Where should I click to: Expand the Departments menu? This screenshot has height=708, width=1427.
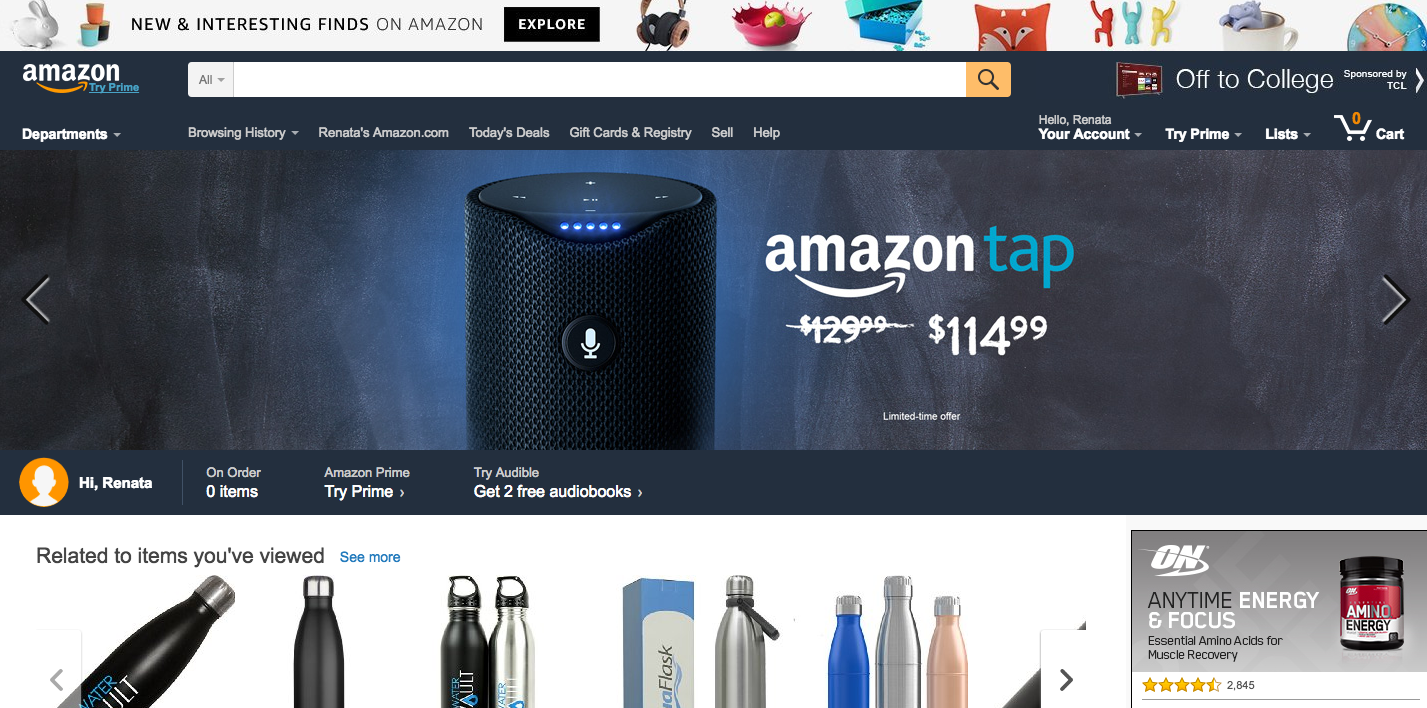click(71, 134)
